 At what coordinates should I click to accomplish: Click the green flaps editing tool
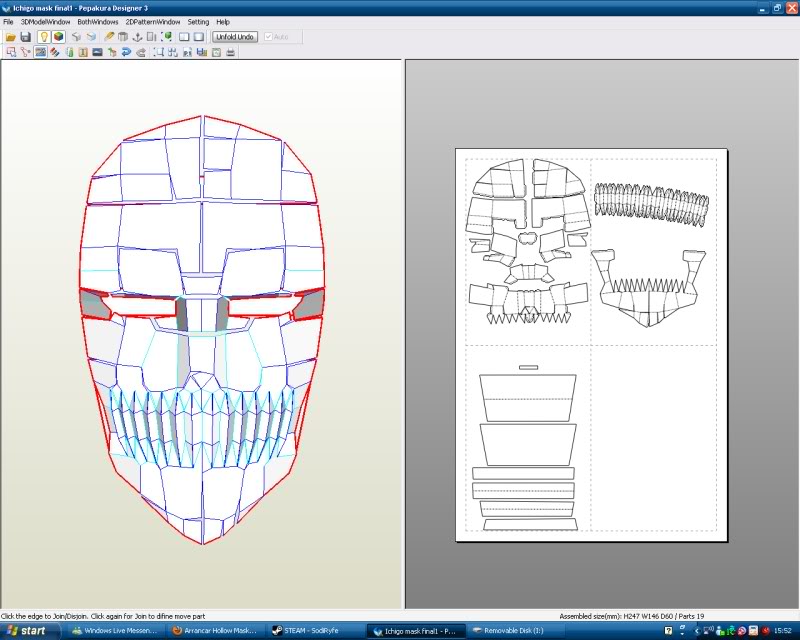(69, 52)
